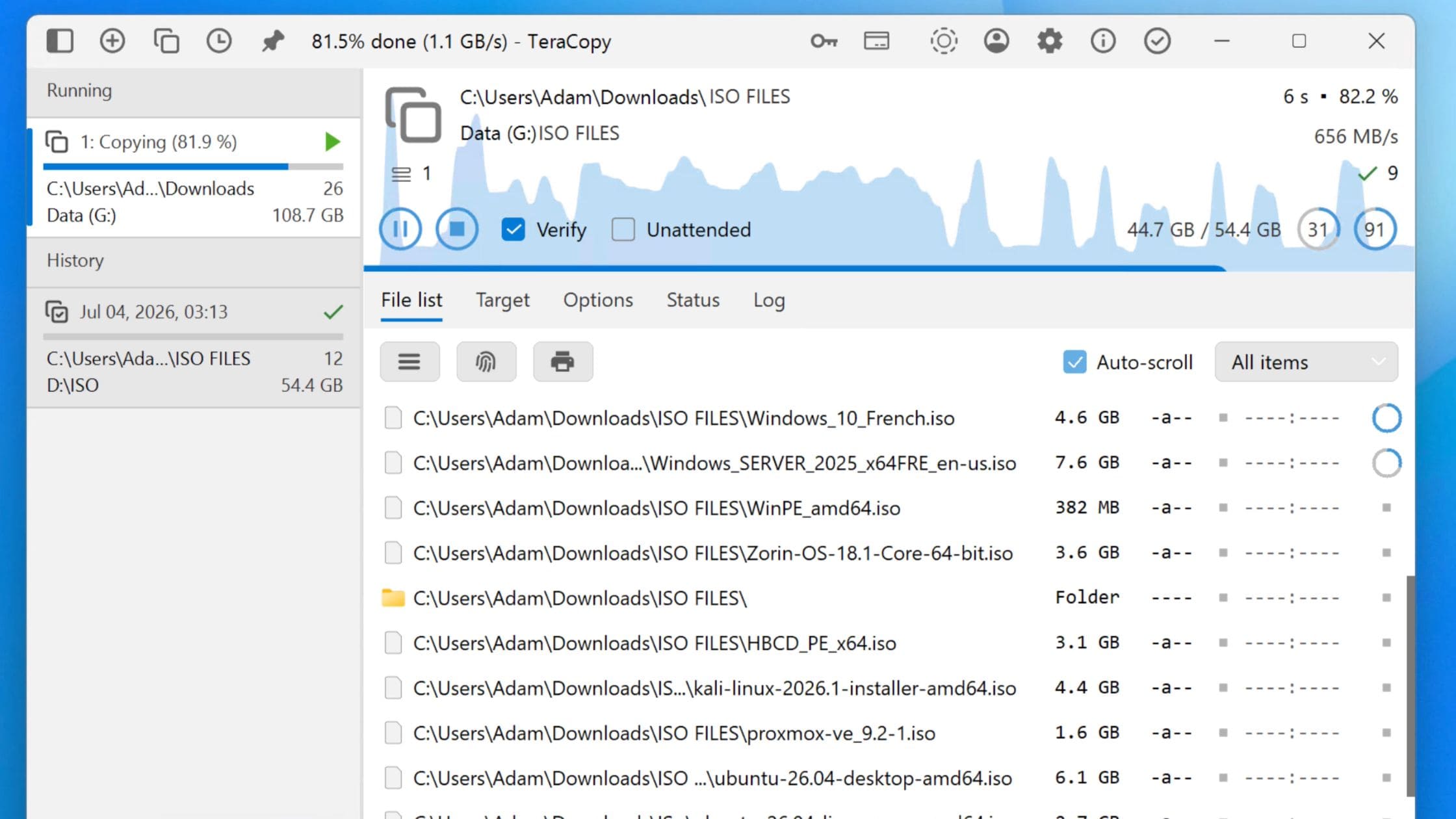Click the pin window icon
1456x819 pixels.
tap(272, 41)
